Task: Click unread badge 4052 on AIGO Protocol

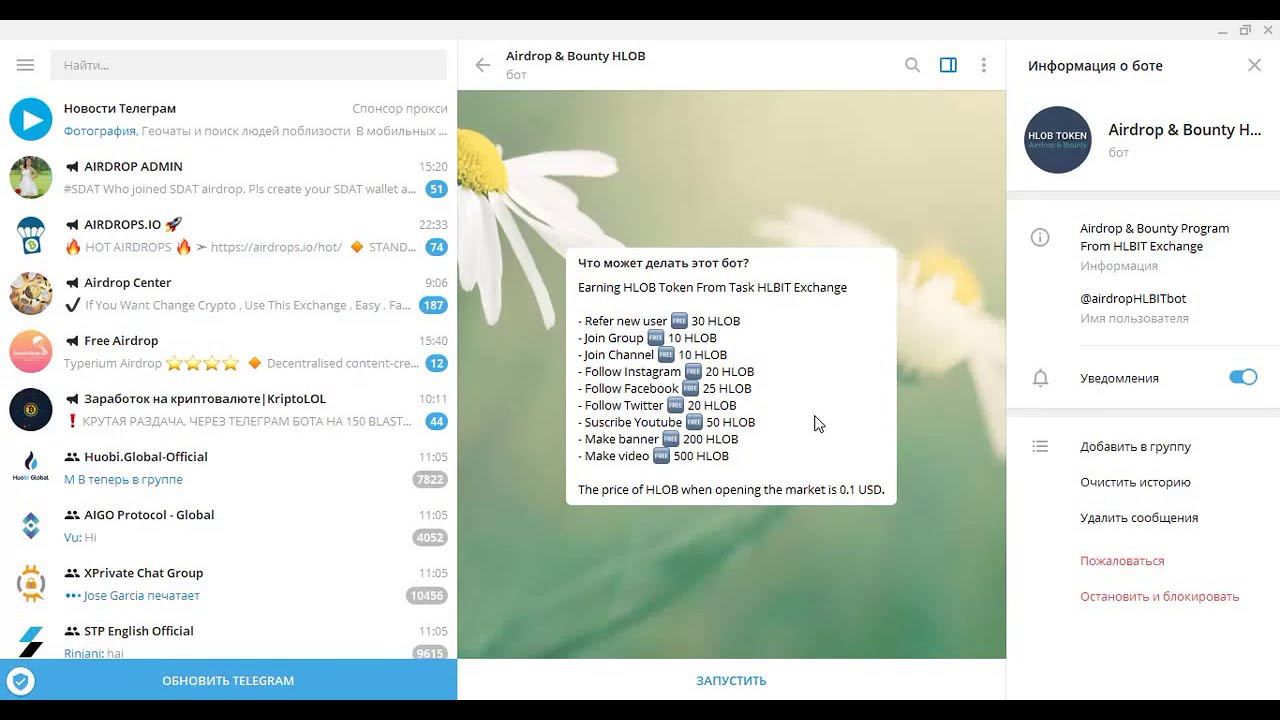Action: (x=430, y=537)
